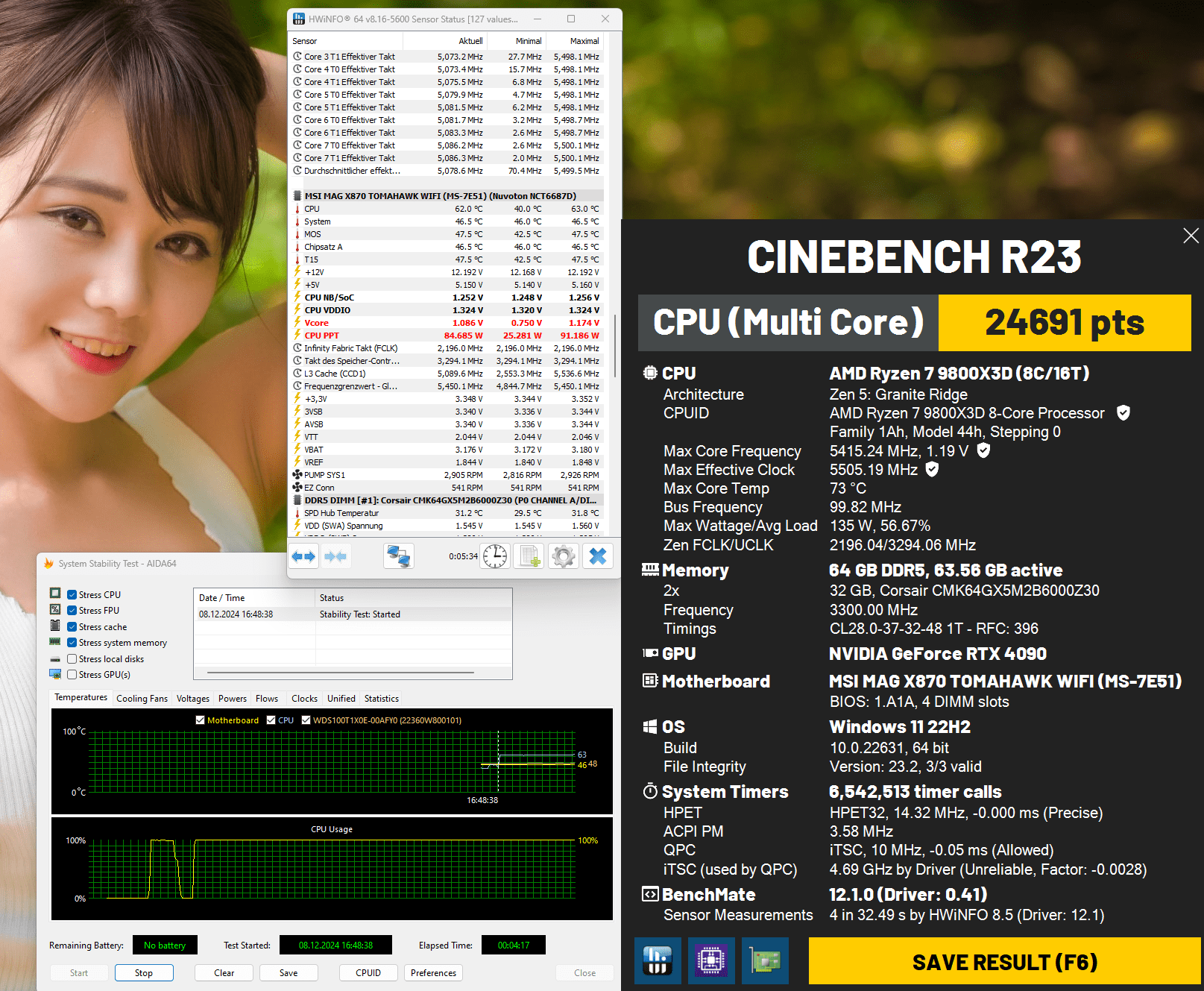
Task: Select the PUMP SYS1 fan row
Action: [446, 475]
